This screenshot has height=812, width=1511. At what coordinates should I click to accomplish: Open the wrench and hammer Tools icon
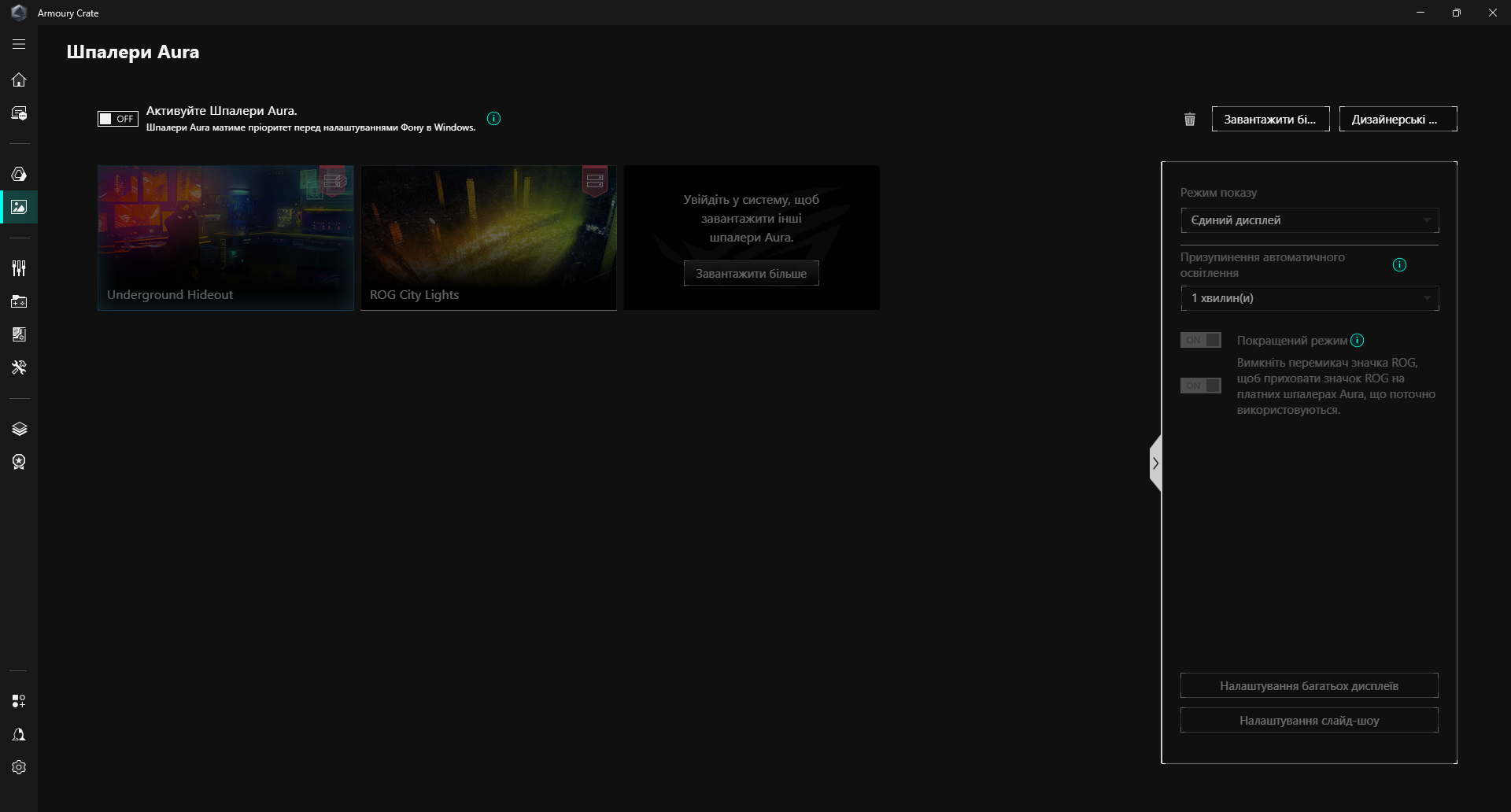(19, 367)
